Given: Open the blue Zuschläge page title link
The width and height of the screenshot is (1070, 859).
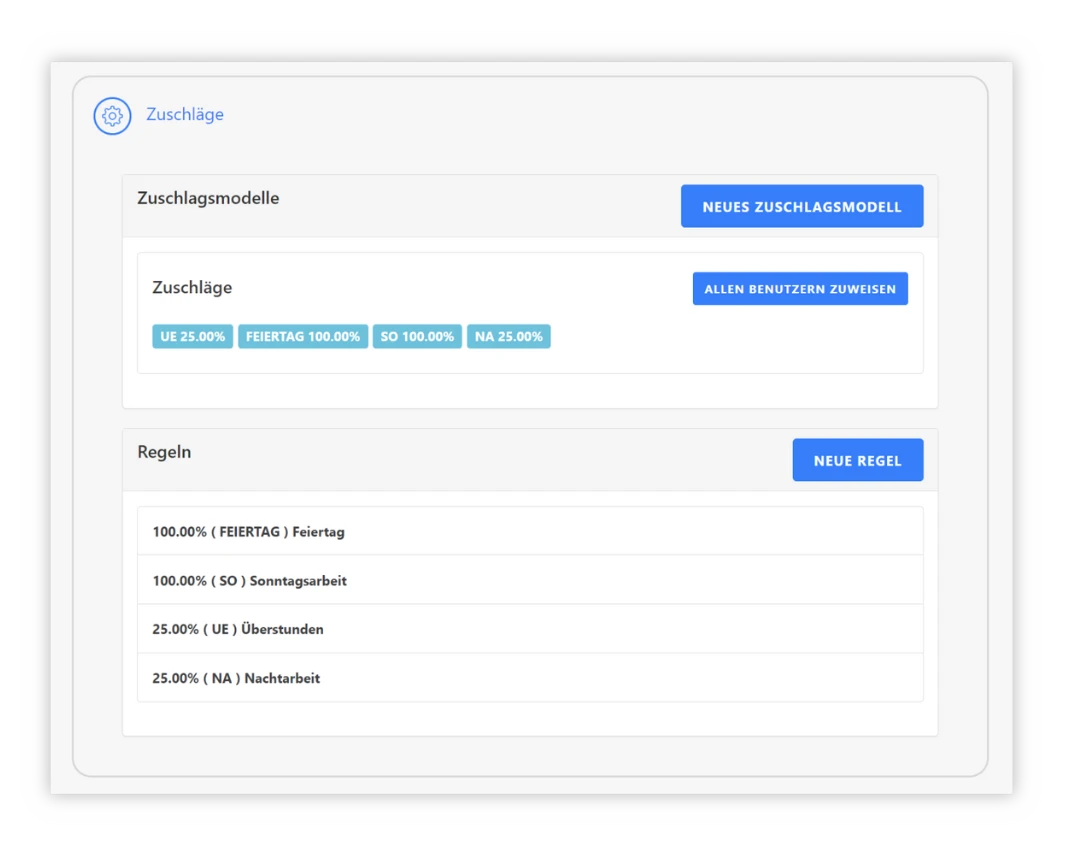Looking at the screenshot, I should pos(185,115).
